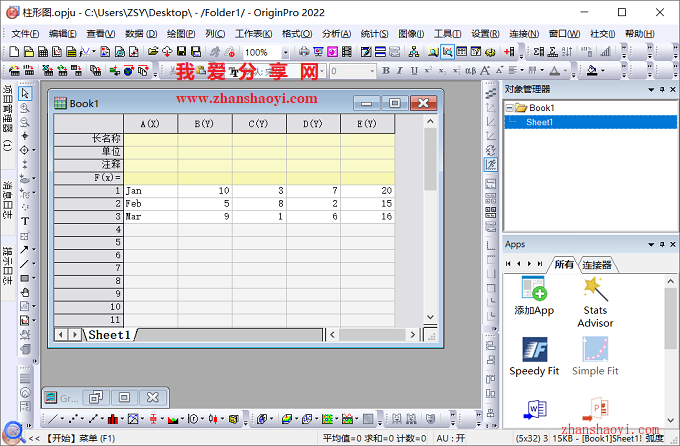Select the arrow drawing tool
Screen dimensions: 680x446
tap(24, 249)
